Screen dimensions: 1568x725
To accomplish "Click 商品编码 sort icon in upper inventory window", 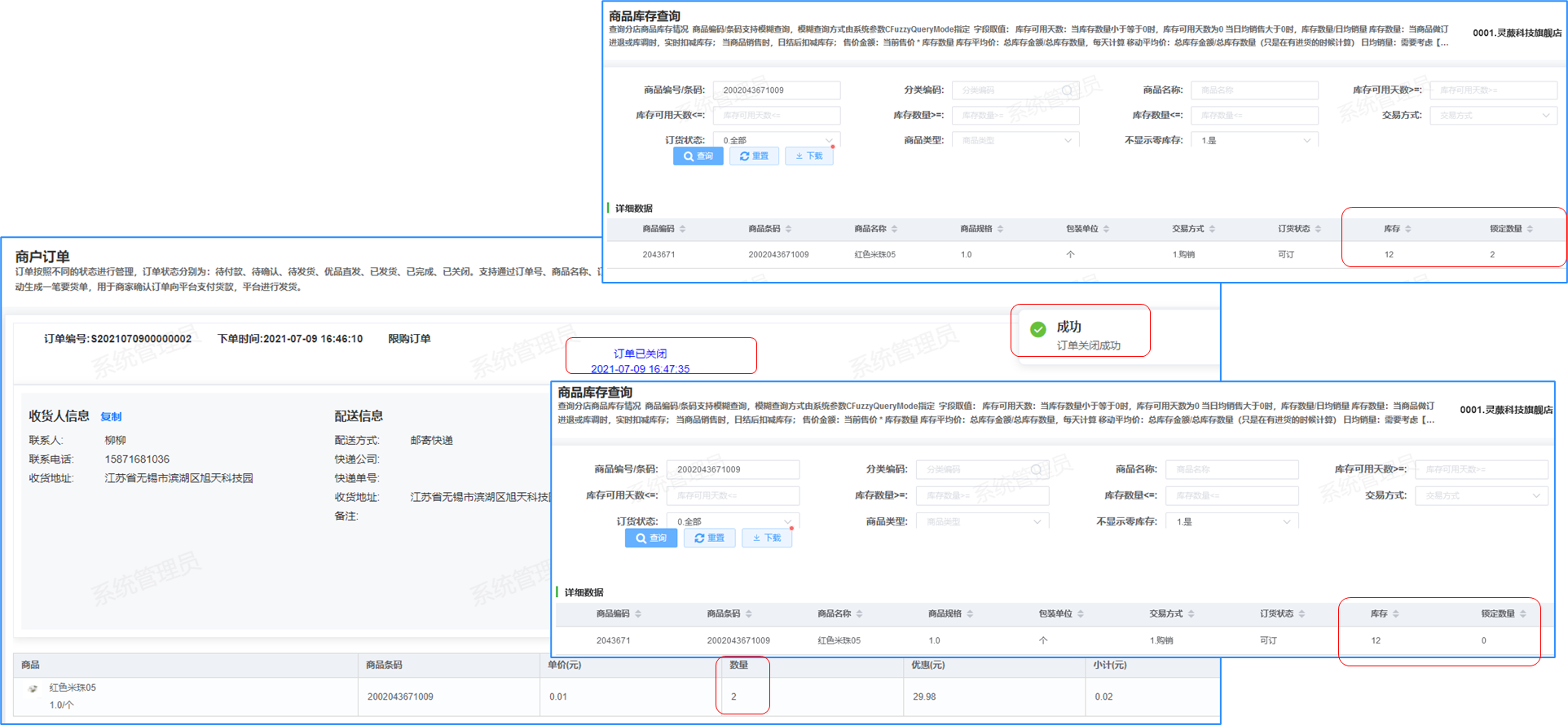I will tap(683, 229).
